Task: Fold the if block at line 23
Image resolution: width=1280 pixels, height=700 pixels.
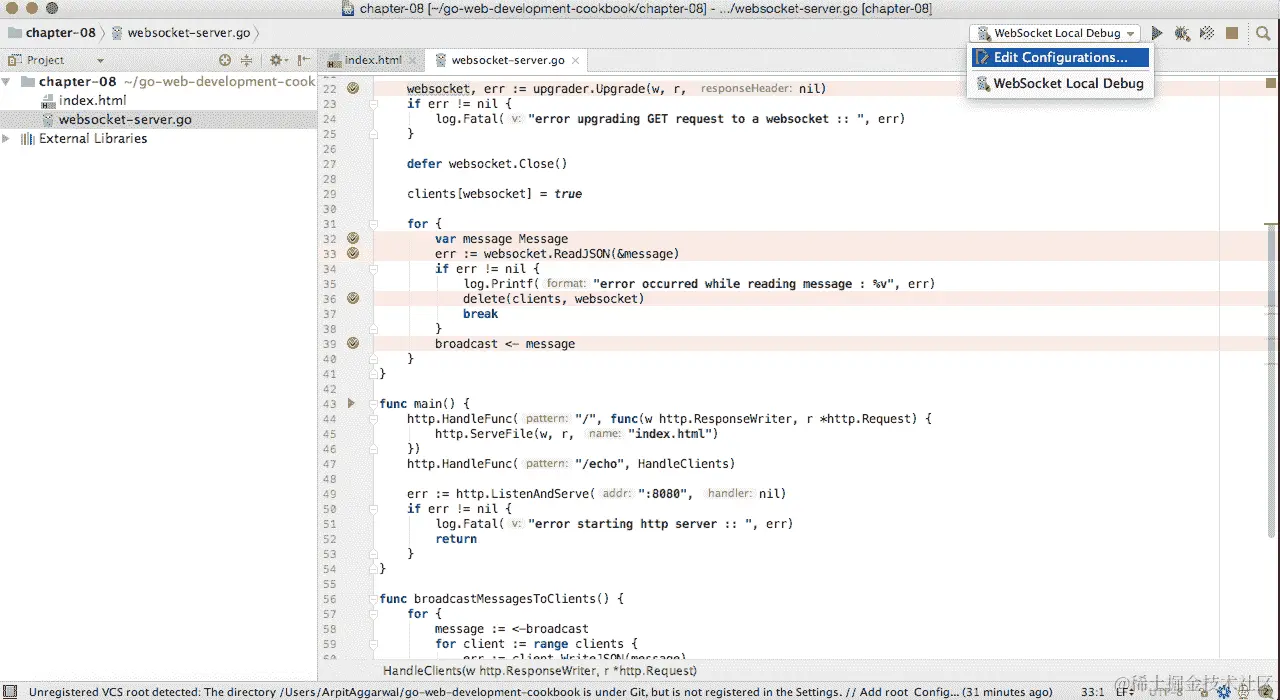Action: coord(372,103)
